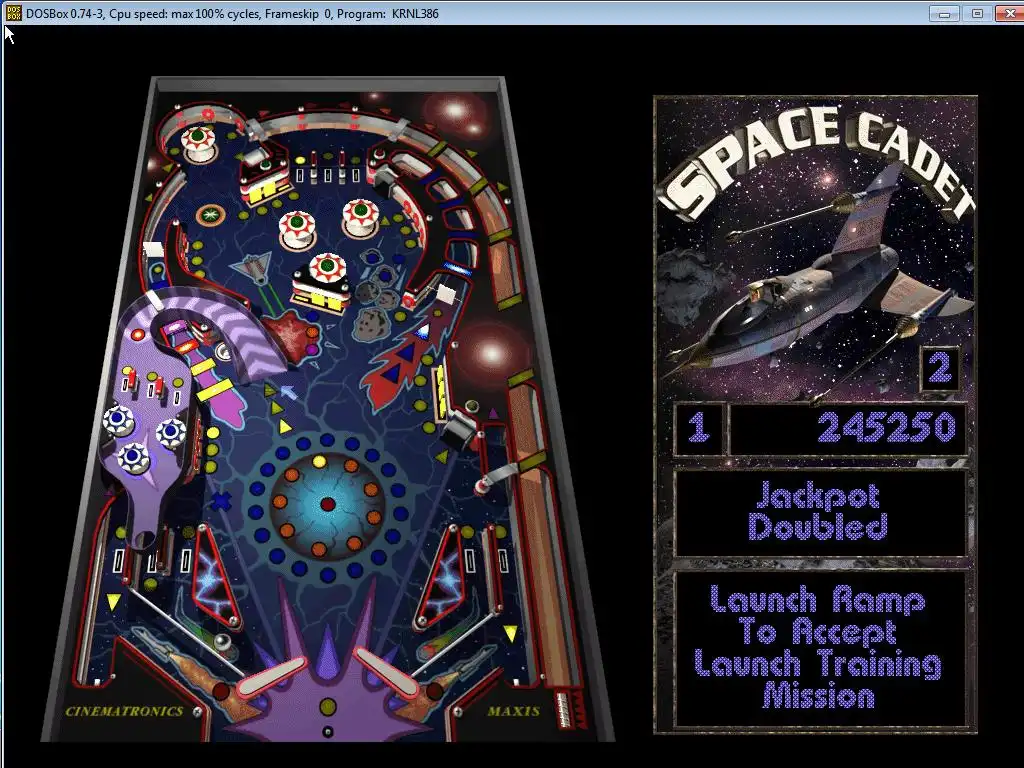This screenshot has width=1024, height=768.
Task: Click the yellow arrow in the left outlane
Action: tap(114, 601)
